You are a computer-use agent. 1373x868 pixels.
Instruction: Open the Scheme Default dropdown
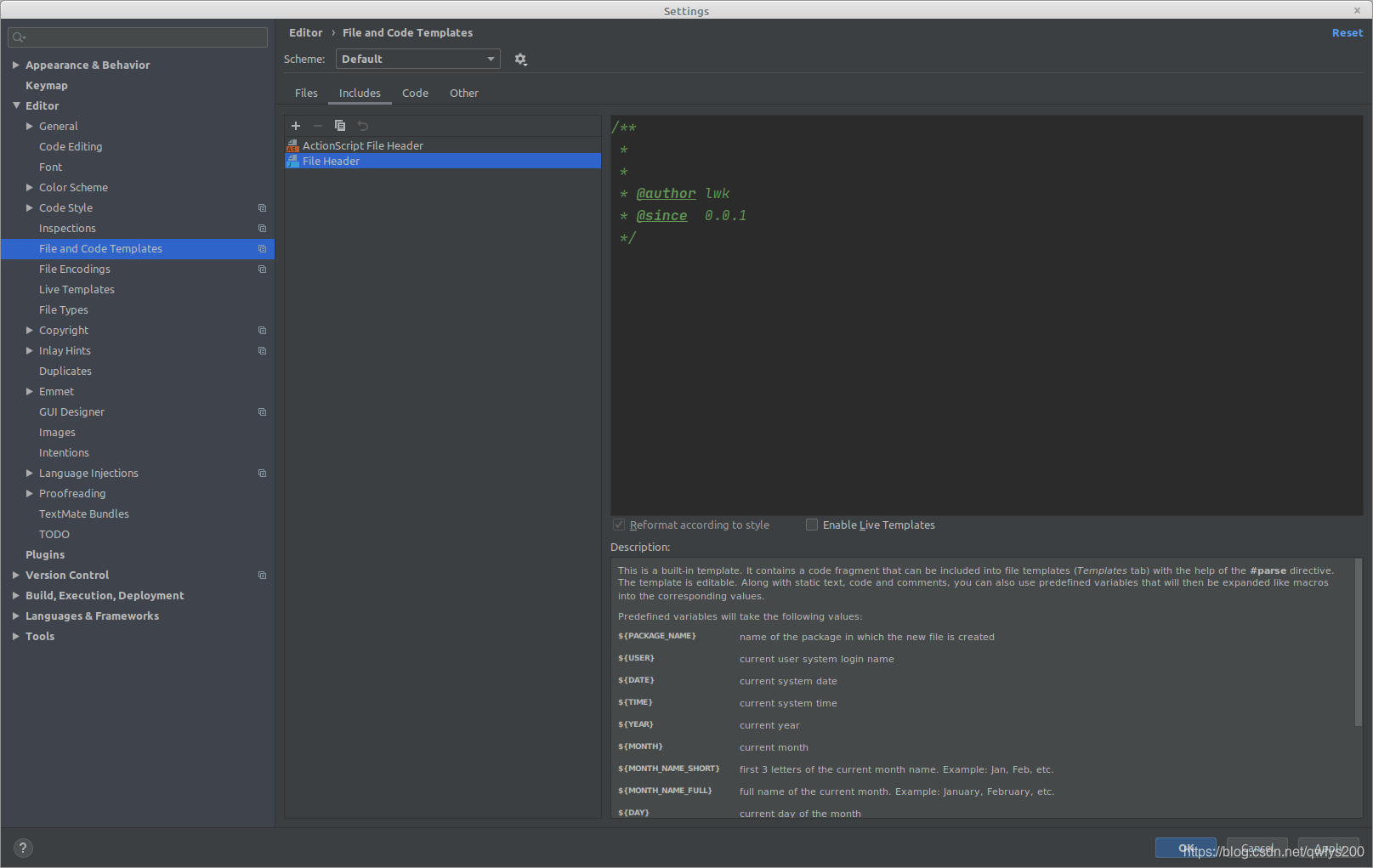coord(418,59)
